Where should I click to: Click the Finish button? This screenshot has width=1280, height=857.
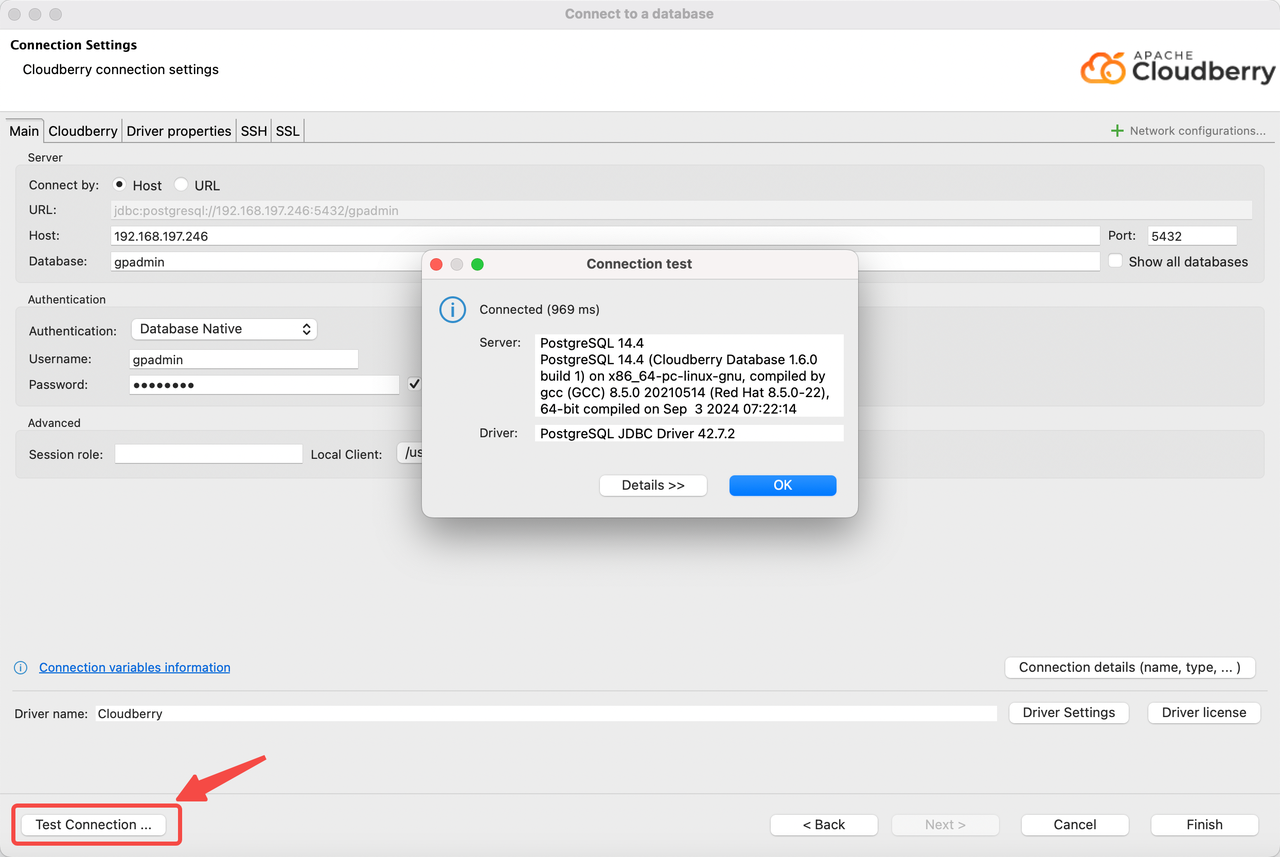point(1204,825)
